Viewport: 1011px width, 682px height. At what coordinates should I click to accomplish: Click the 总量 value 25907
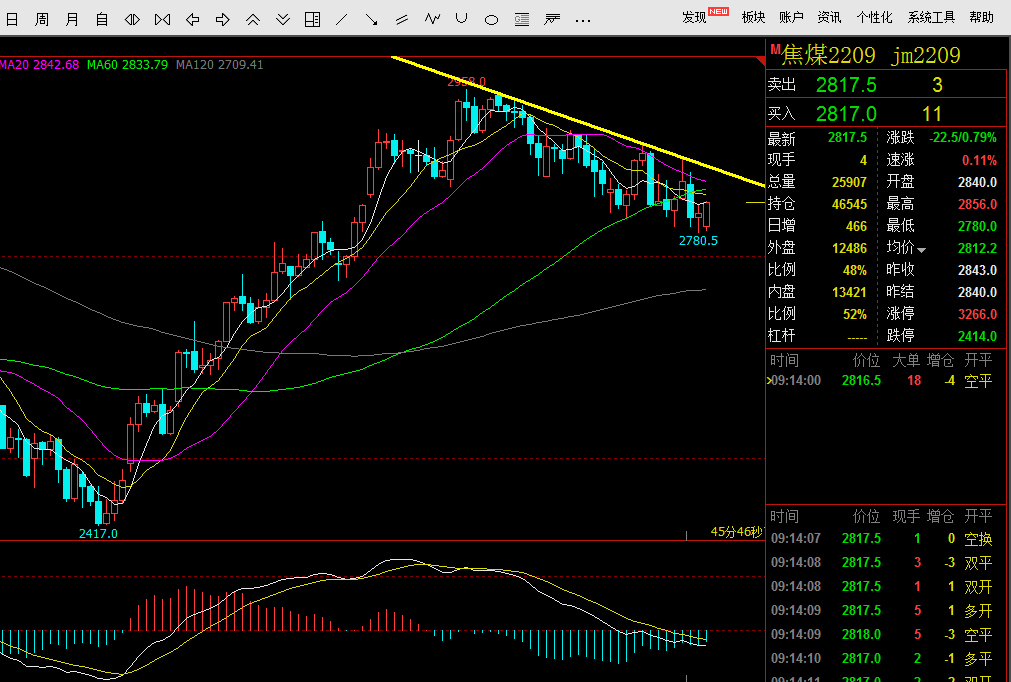coord(849,182)
